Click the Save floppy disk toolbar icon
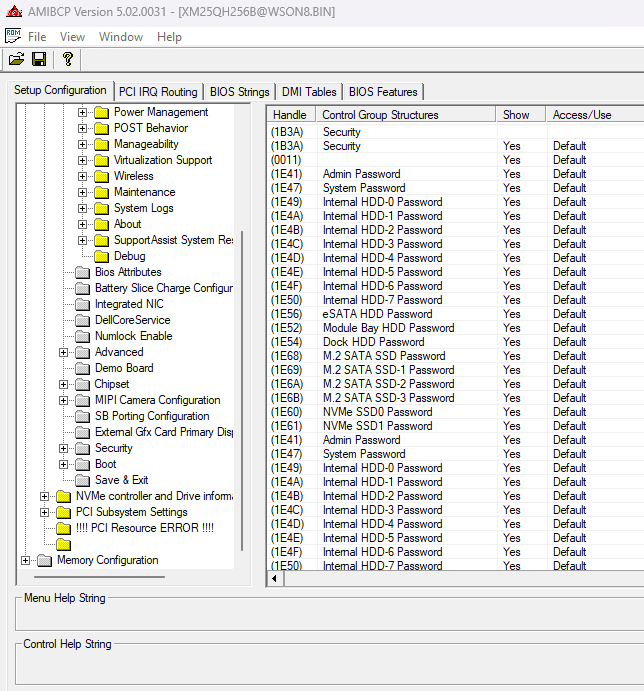The width and height of the screenshot is (644, 691). click(x=40, y=59)
